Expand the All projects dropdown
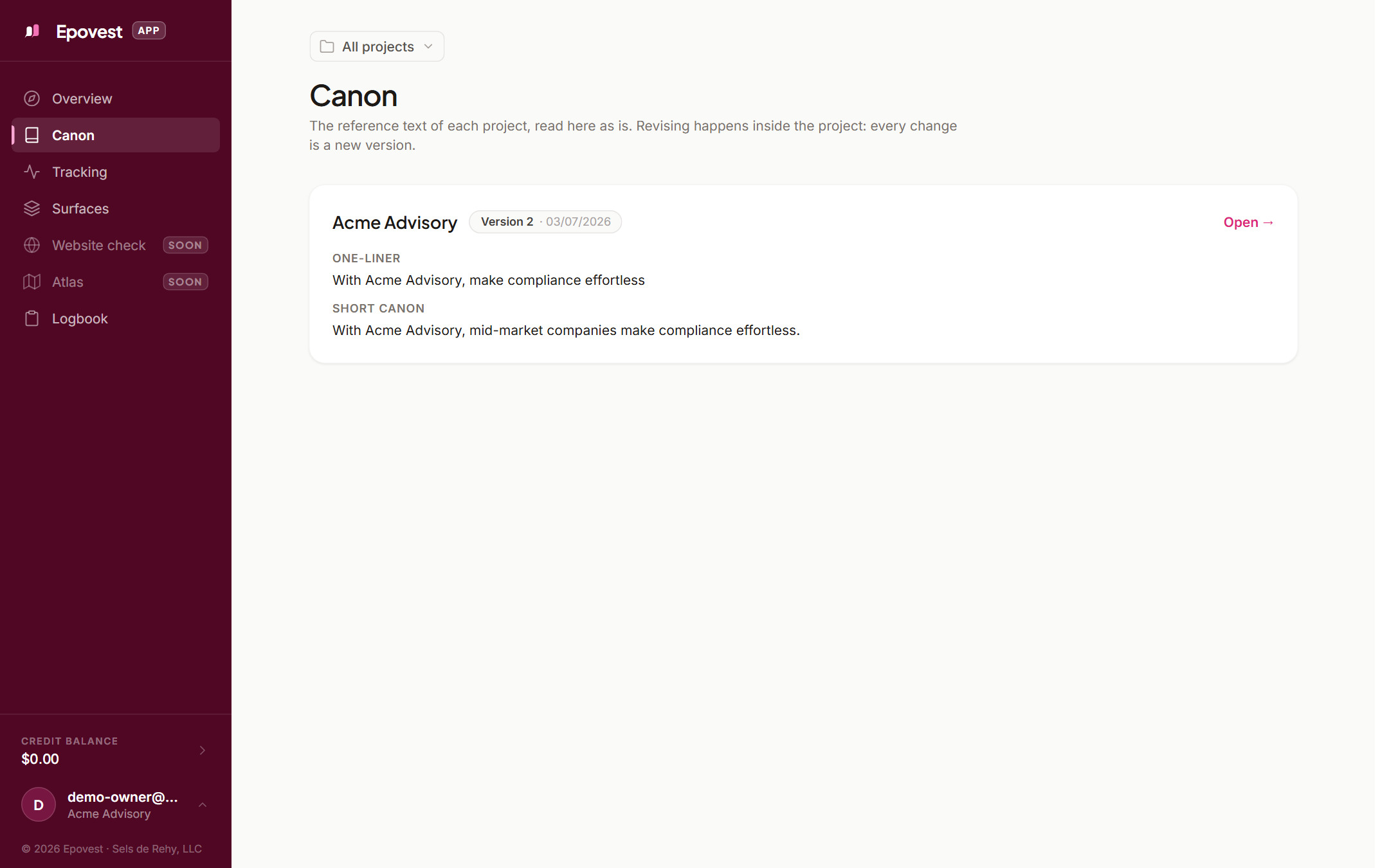The image size is (1389, 868). (377, 46)
